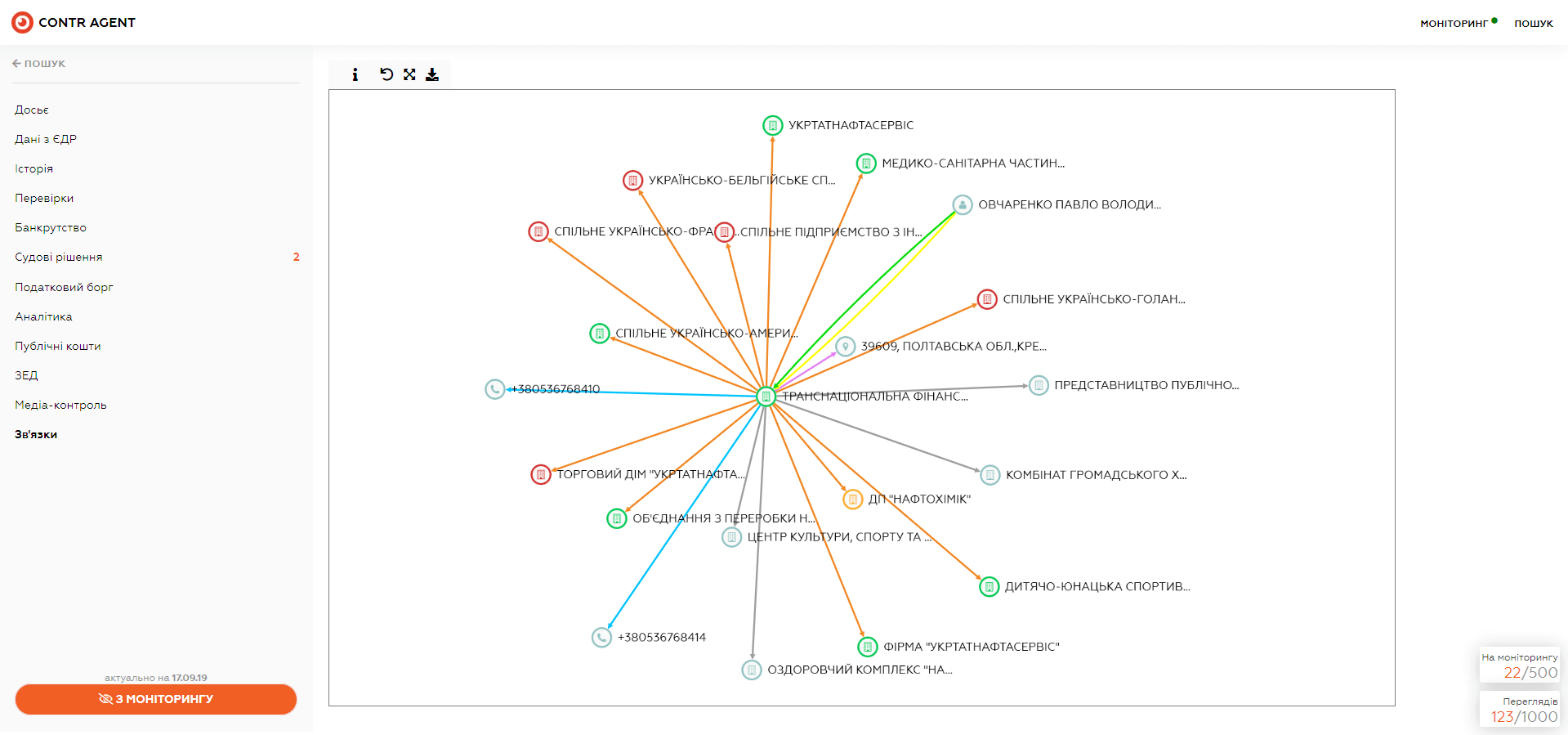Select the 39609 Полтавська address node icon
This screenshot has width=1568, height=735.
[x=846, y=347]
